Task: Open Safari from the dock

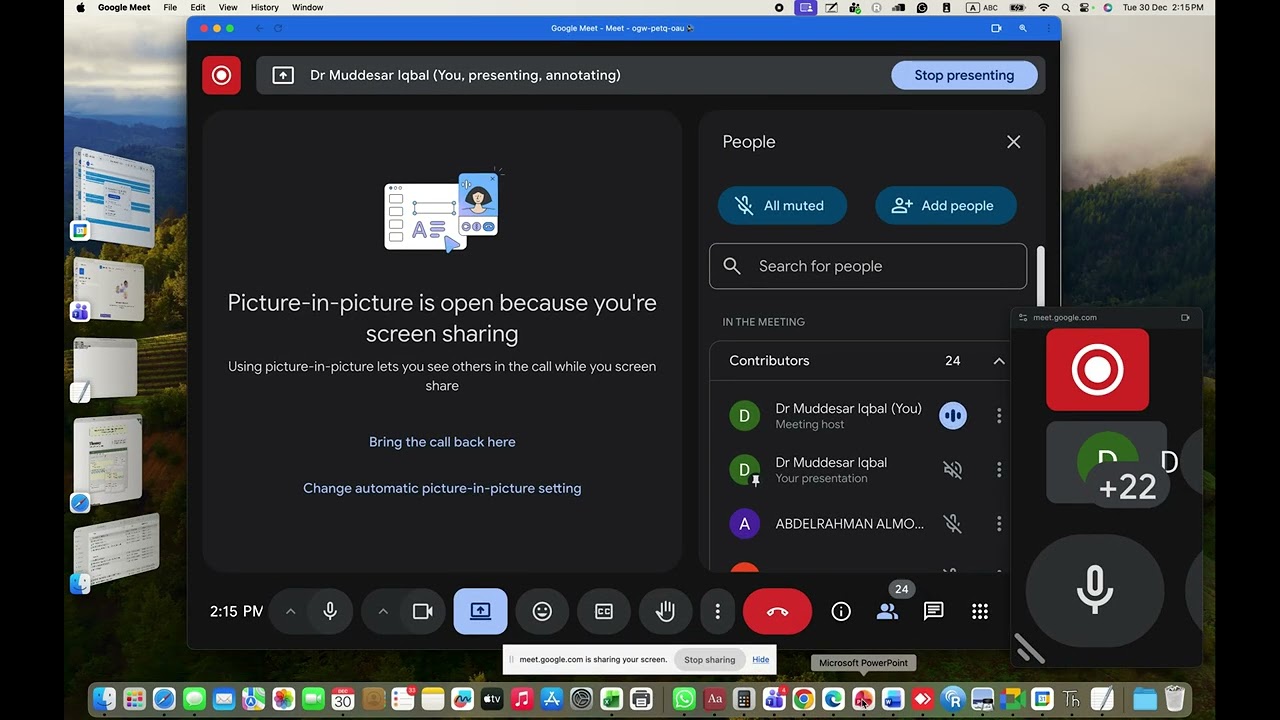Action: tap(164, 699)
